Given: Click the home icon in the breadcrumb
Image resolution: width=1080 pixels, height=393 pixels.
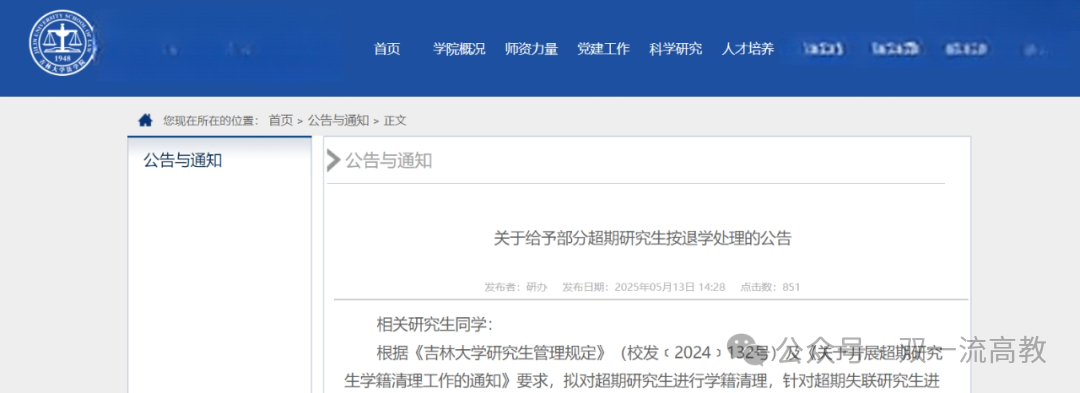Looking at the screenshot, I should tap(145, 120).
